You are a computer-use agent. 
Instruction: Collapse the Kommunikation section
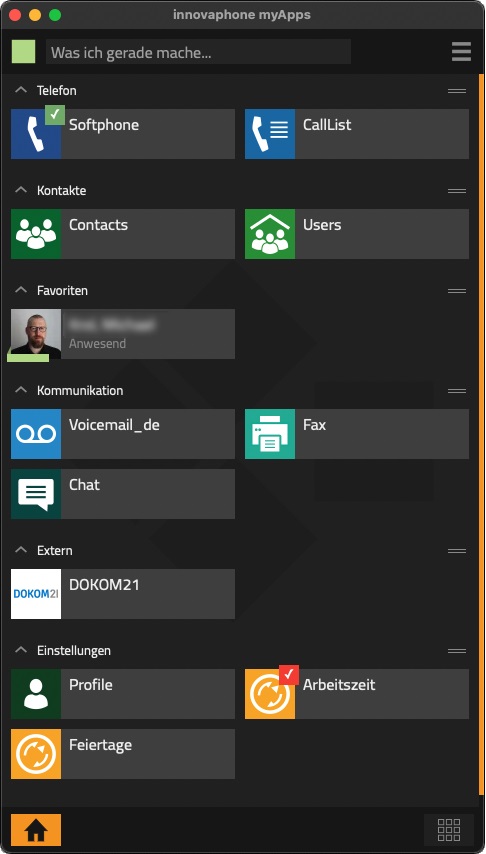click(x=21, y=390)
